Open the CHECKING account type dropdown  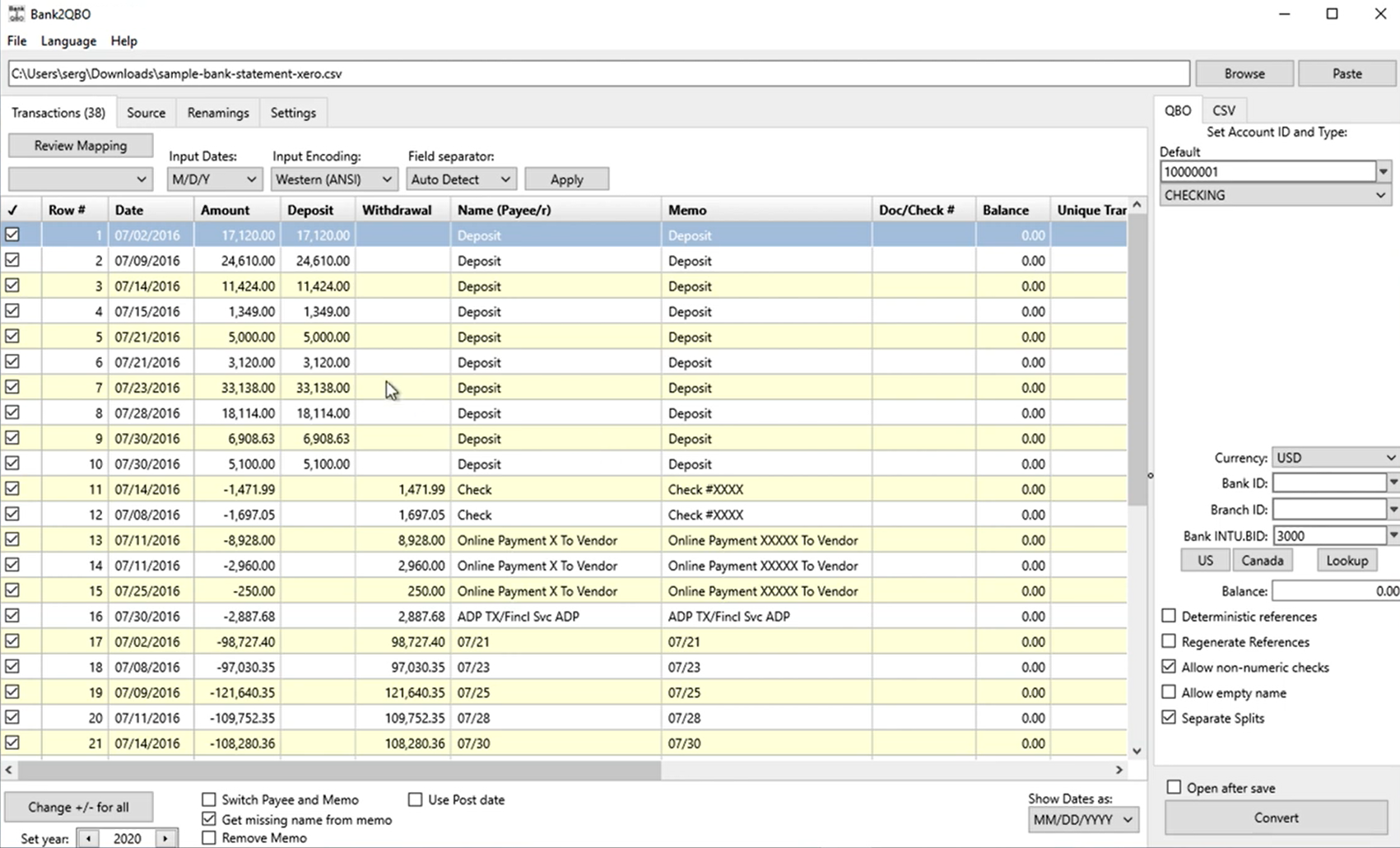(x=1275, y=195)
